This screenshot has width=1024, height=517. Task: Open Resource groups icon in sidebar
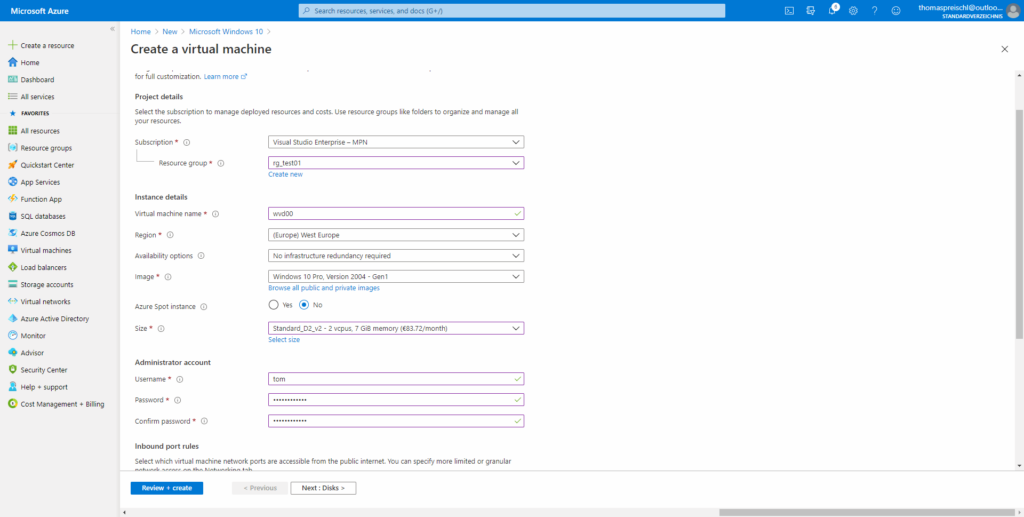[x=12, y=148]
